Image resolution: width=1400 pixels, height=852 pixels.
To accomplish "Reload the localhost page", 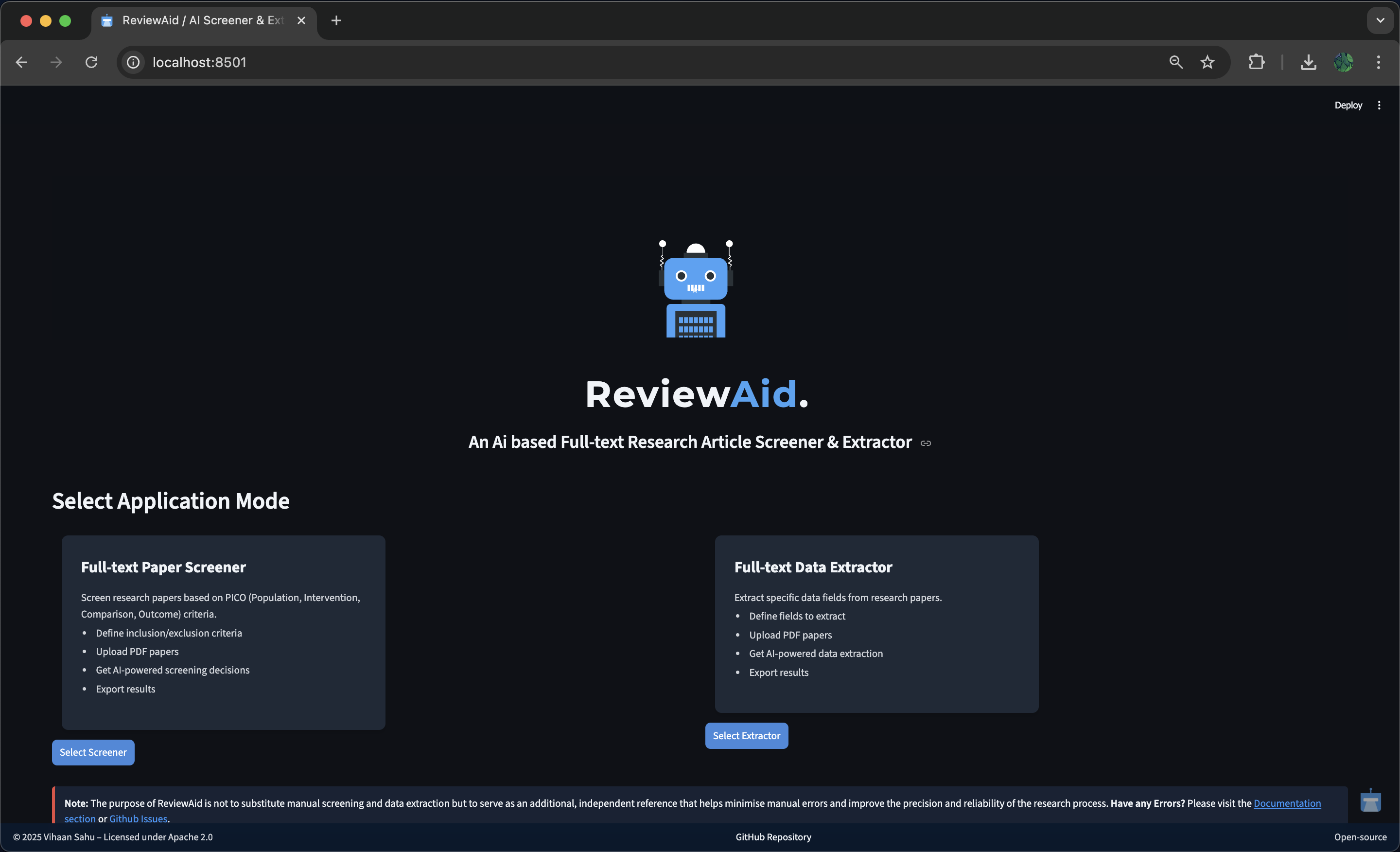I will 91,62.
